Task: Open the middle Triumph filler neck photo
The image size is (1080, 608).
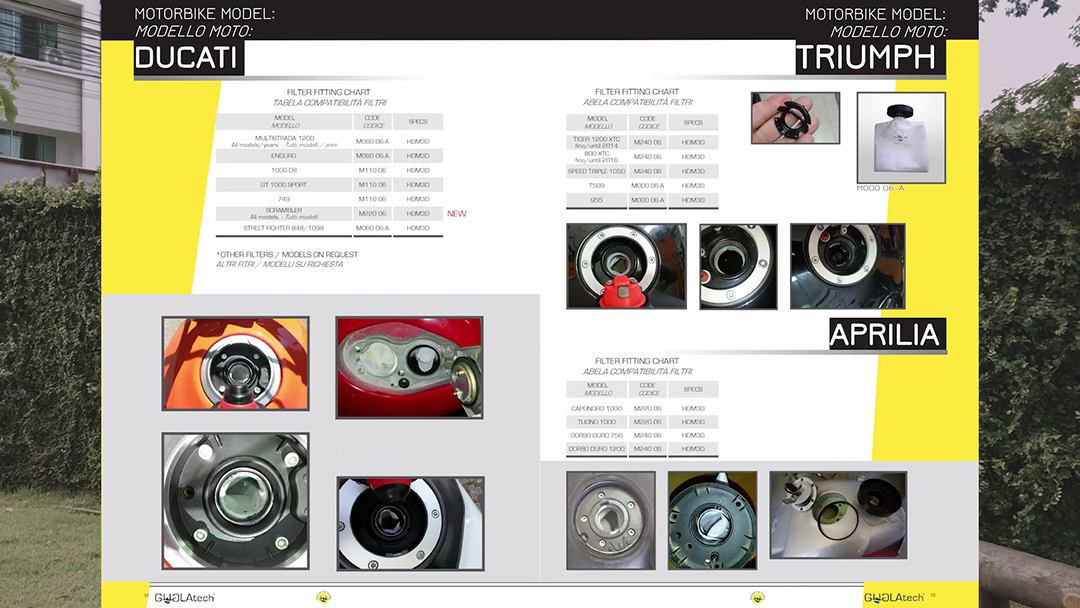Action: click(x=738, y=266)
